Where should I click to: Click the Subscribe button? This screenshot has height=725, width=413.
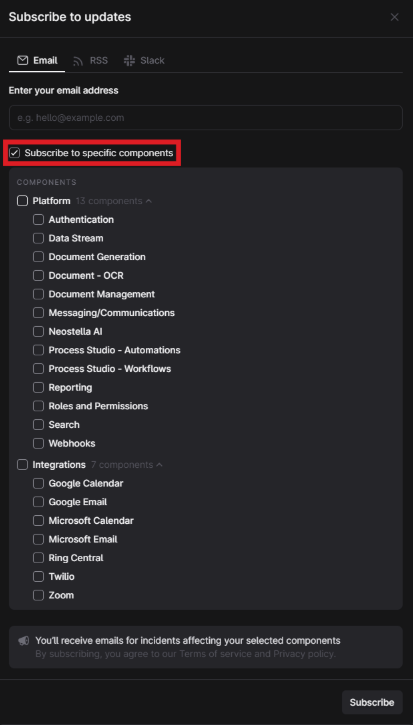click(x=372, y=702)
